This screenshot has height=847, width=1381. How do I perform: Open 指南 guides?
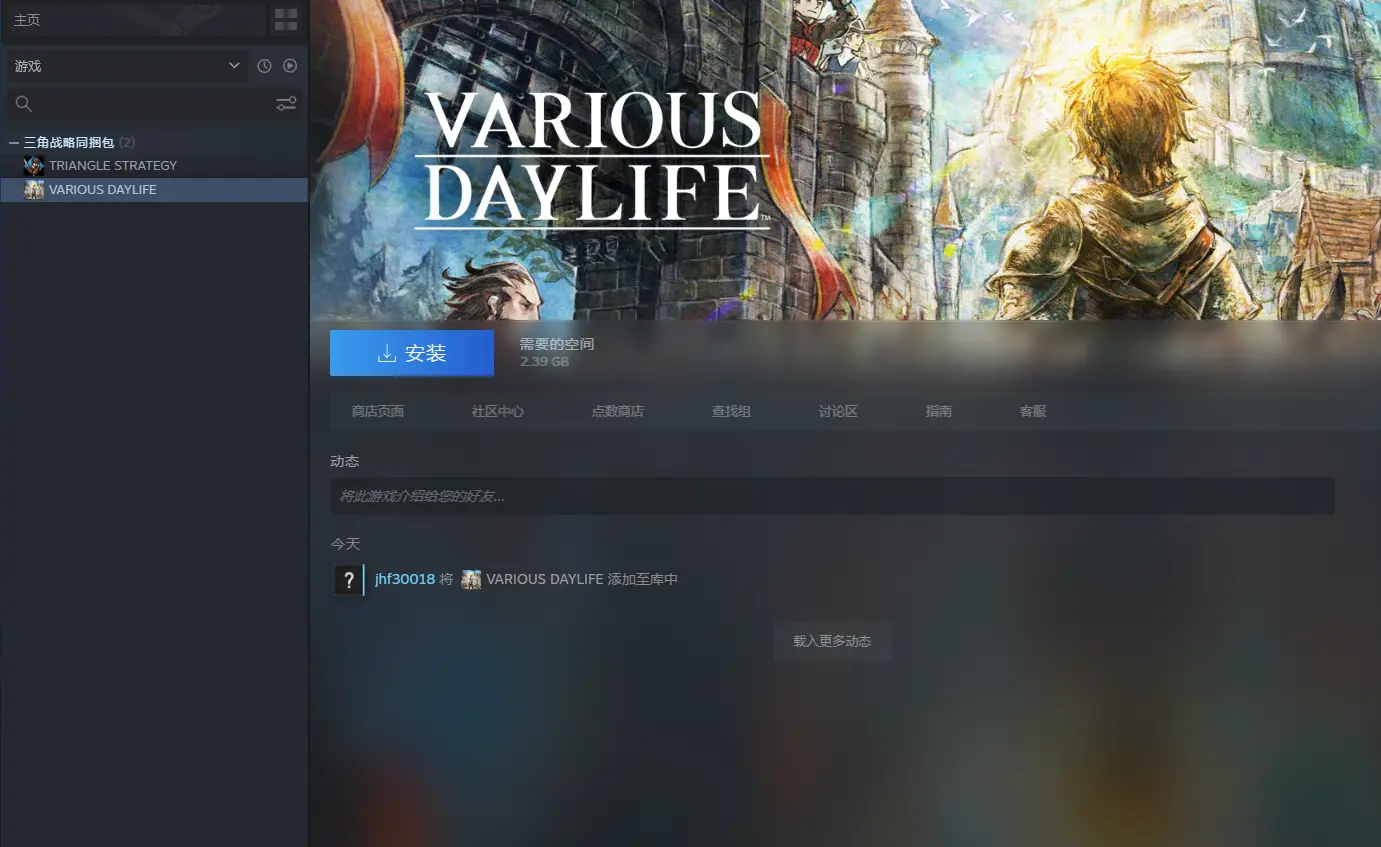tap(939, 411)
